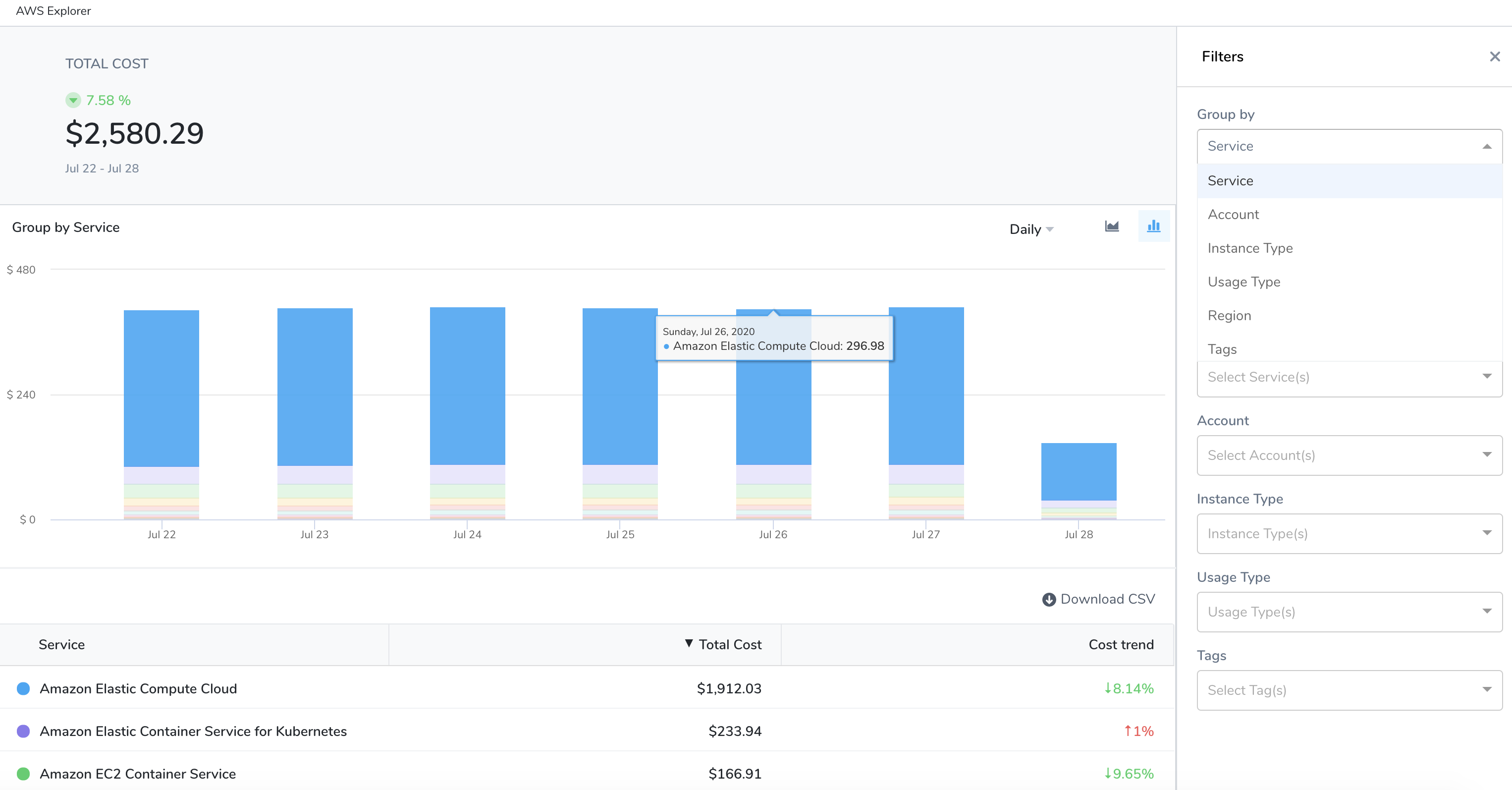This screenshot has height=790, width=1512.
Task: Click the 1% increase cost trend value
Action: (1138, 731)
